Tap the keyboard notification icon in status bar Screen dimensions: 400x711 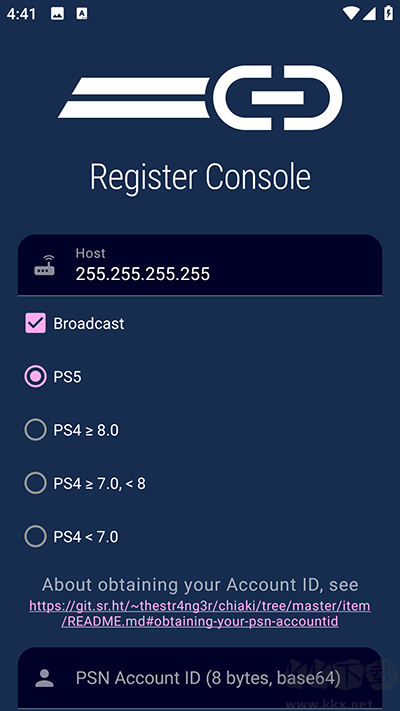[x=82, y=14]
